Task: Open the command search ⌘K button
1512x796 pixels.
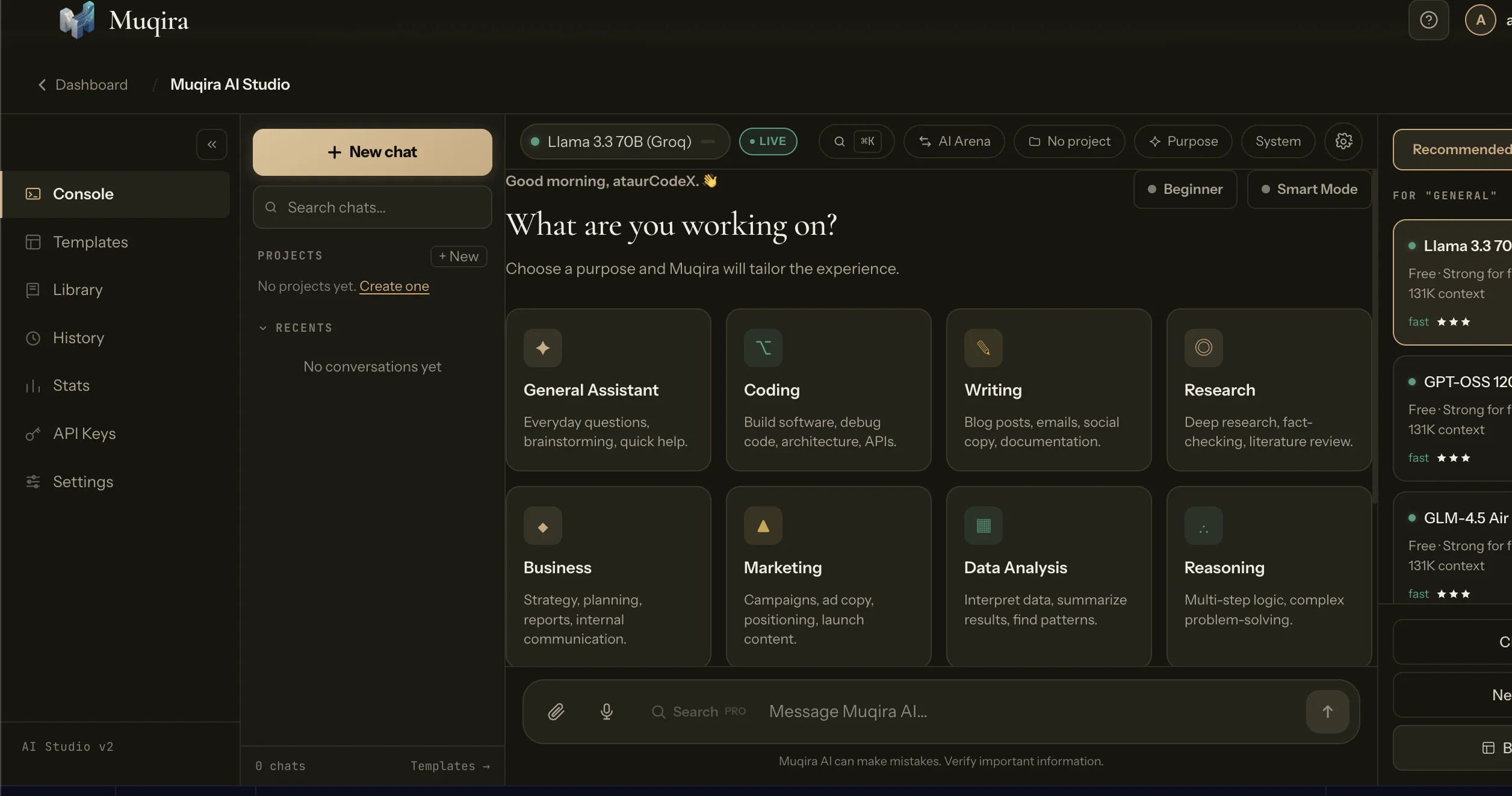Action: tap(856, 141)
